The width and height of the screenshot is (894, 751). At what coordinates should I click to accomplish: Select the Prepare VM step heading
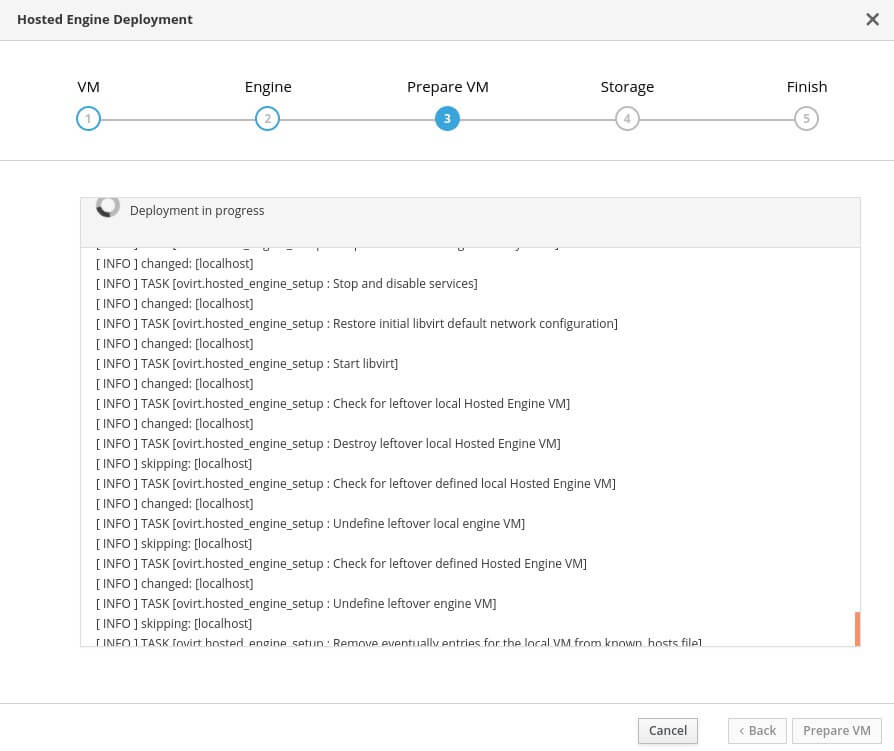point(447,87)
